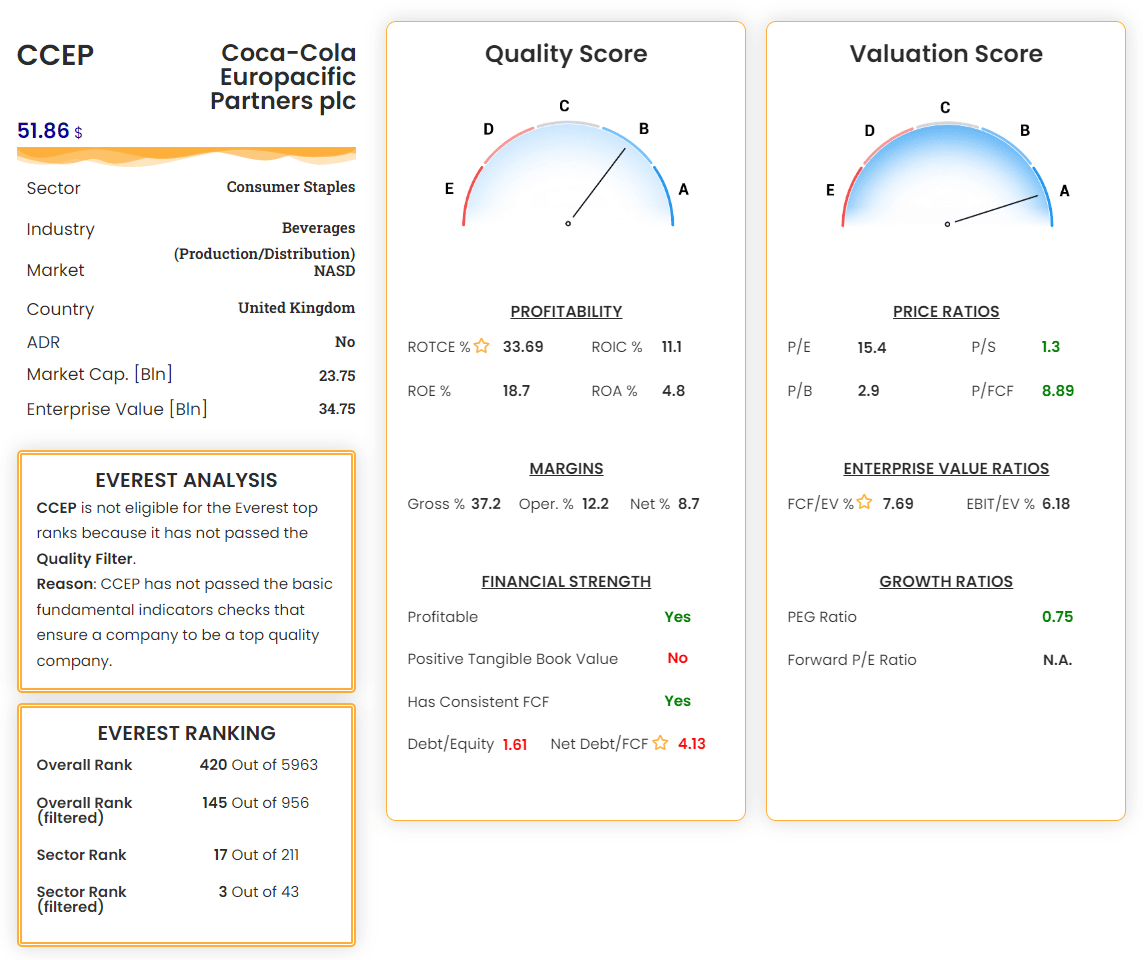
Task: Click the EBIT/EV % value 6.18
Action: 1055,503
